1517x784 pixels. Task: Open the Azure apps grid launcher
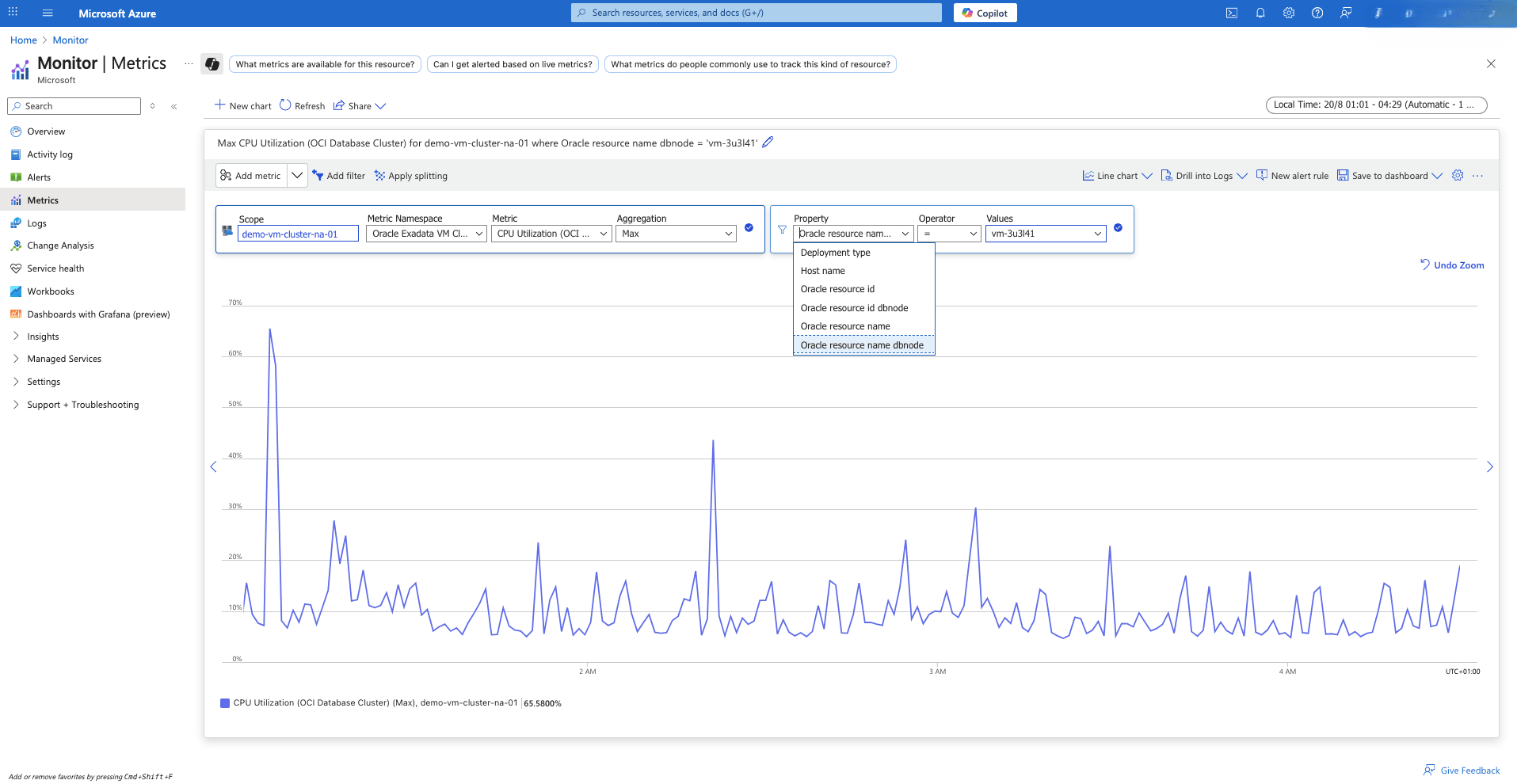[13, 12]
